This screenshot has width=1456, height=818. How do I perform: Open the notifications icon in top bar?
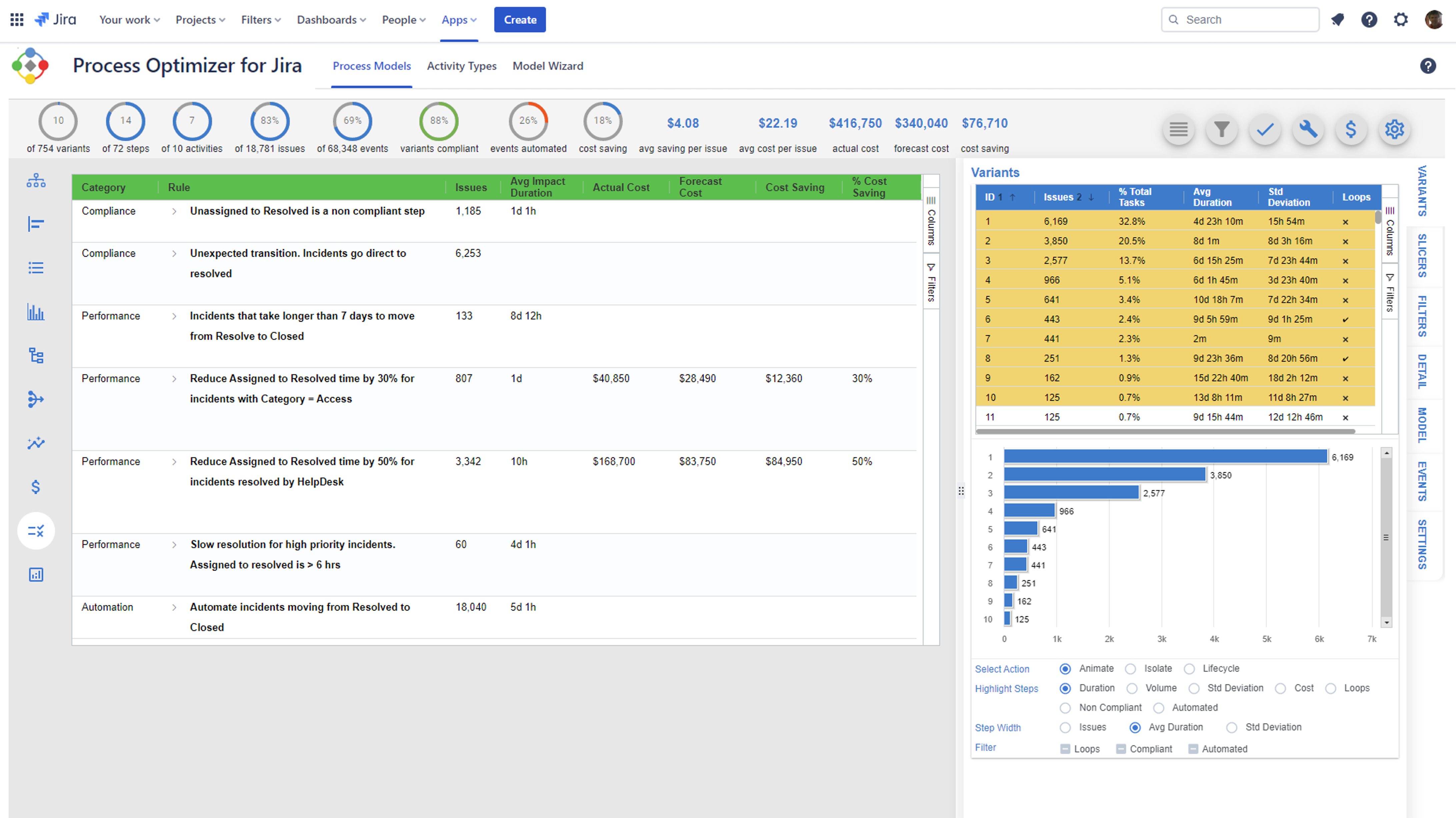(1337, 20)
